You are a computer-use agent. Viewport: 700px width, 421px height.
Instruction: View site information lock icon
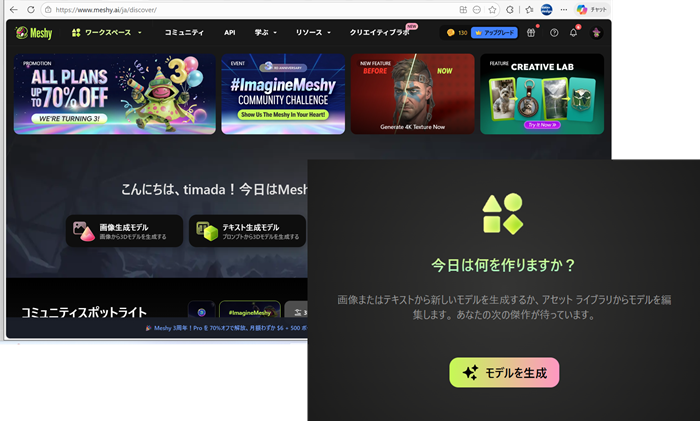(48, 9)
